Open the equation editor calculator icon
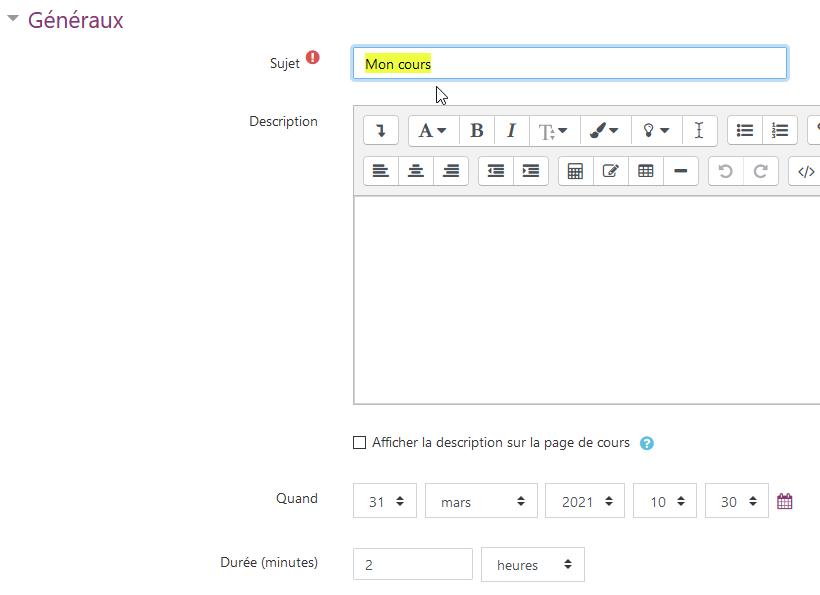Viewport: 820px width, 595px height. [x=575, y=171]
